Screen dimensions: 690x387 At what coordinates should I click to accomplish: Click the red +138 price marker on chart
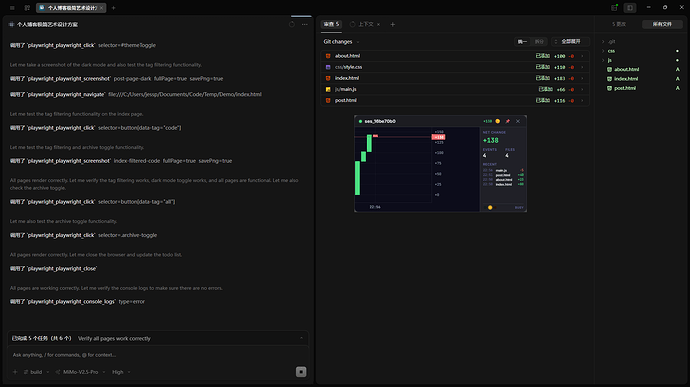coord(438,137)
